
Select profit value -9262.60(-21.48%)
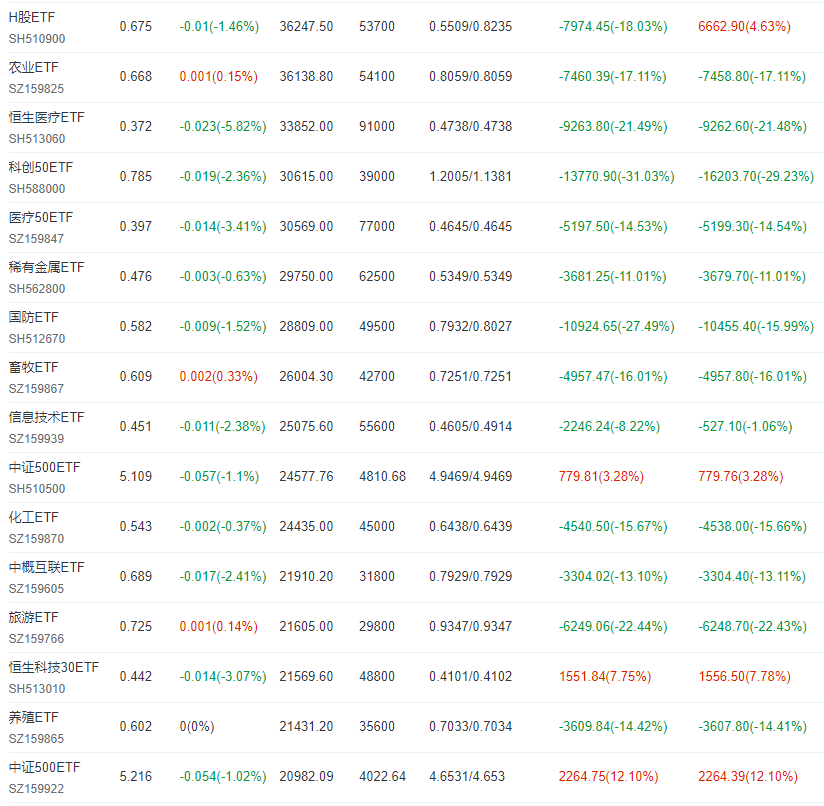[753, 126]
